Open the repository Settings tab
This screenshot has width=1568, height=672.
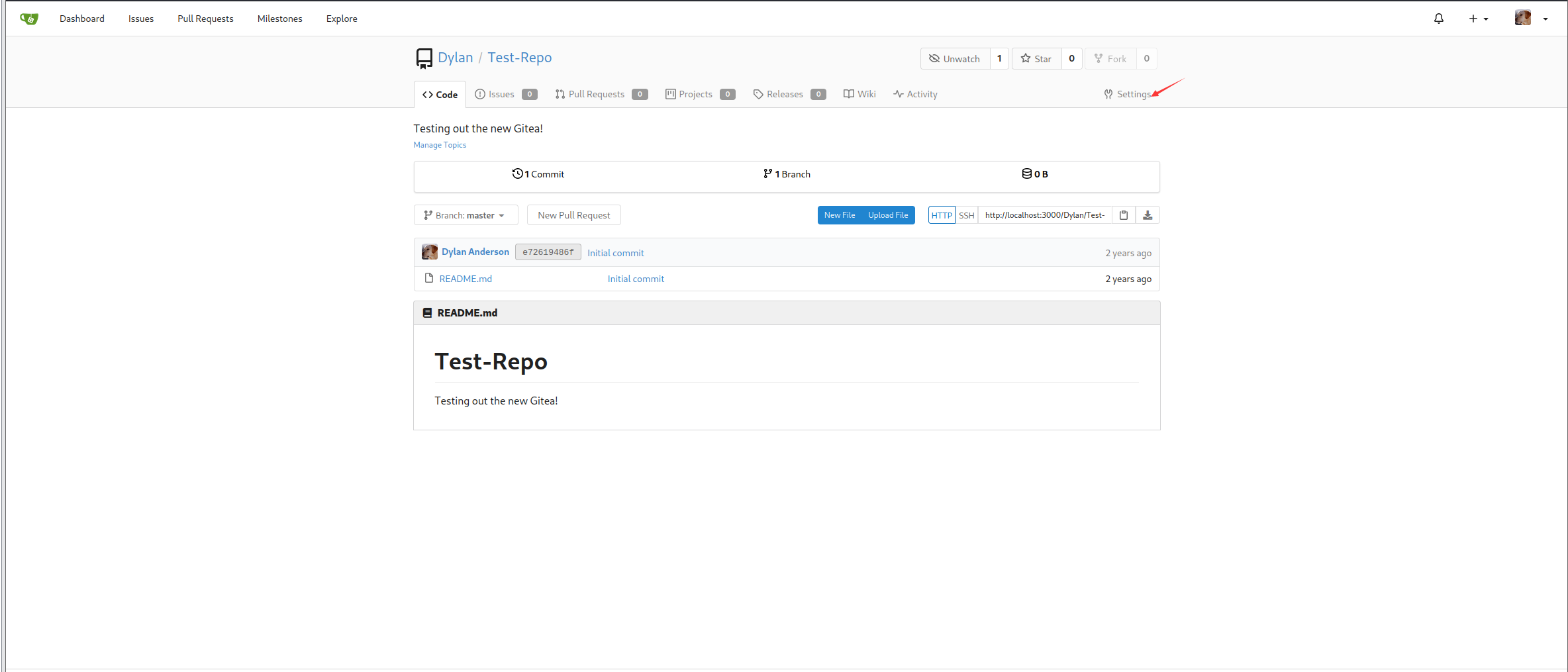tap(1128, 94)
